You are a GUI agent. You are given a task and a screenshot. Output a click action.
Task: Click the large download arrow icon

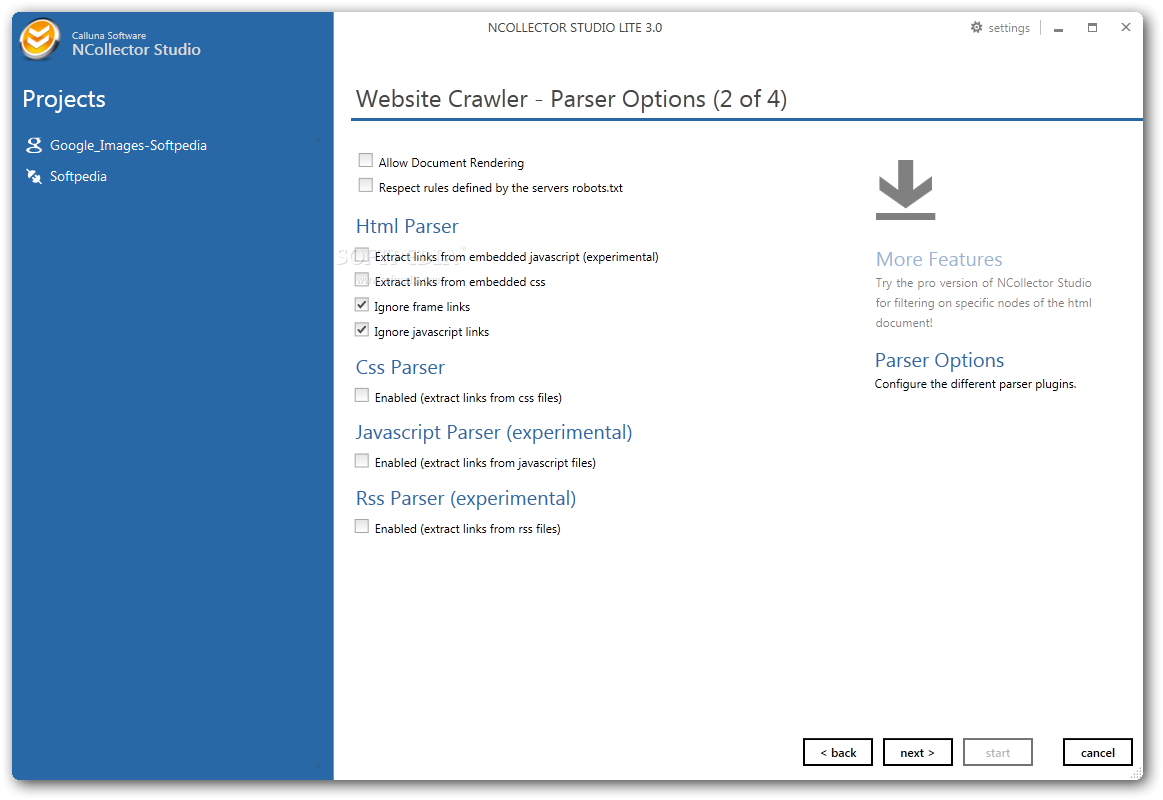(906, 190)
